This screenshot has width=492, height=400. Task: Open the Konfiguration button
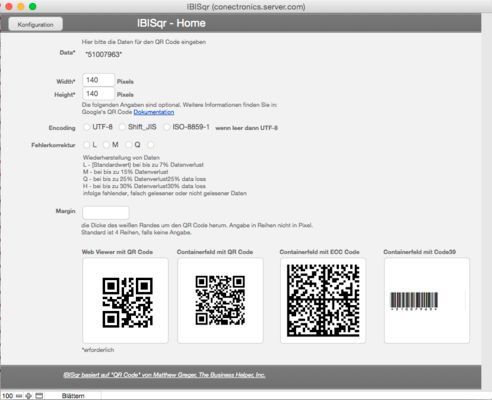point(35,24)
